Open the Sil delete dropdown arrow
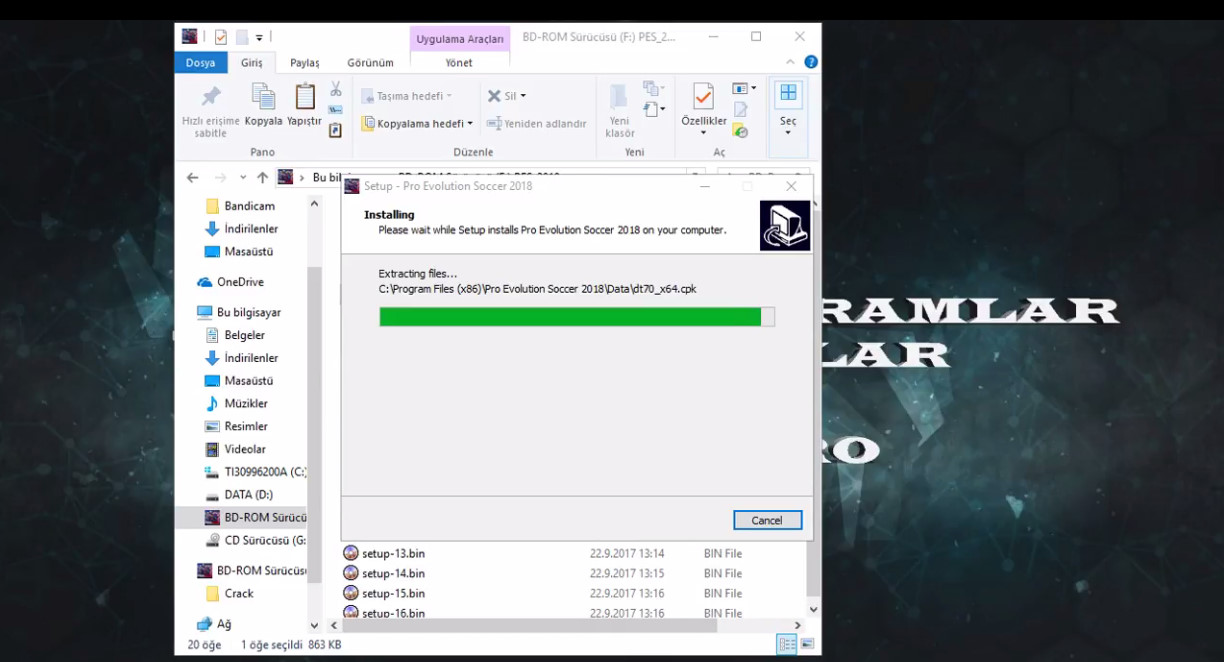The image size is (1224, 662). tap(523, 96)
